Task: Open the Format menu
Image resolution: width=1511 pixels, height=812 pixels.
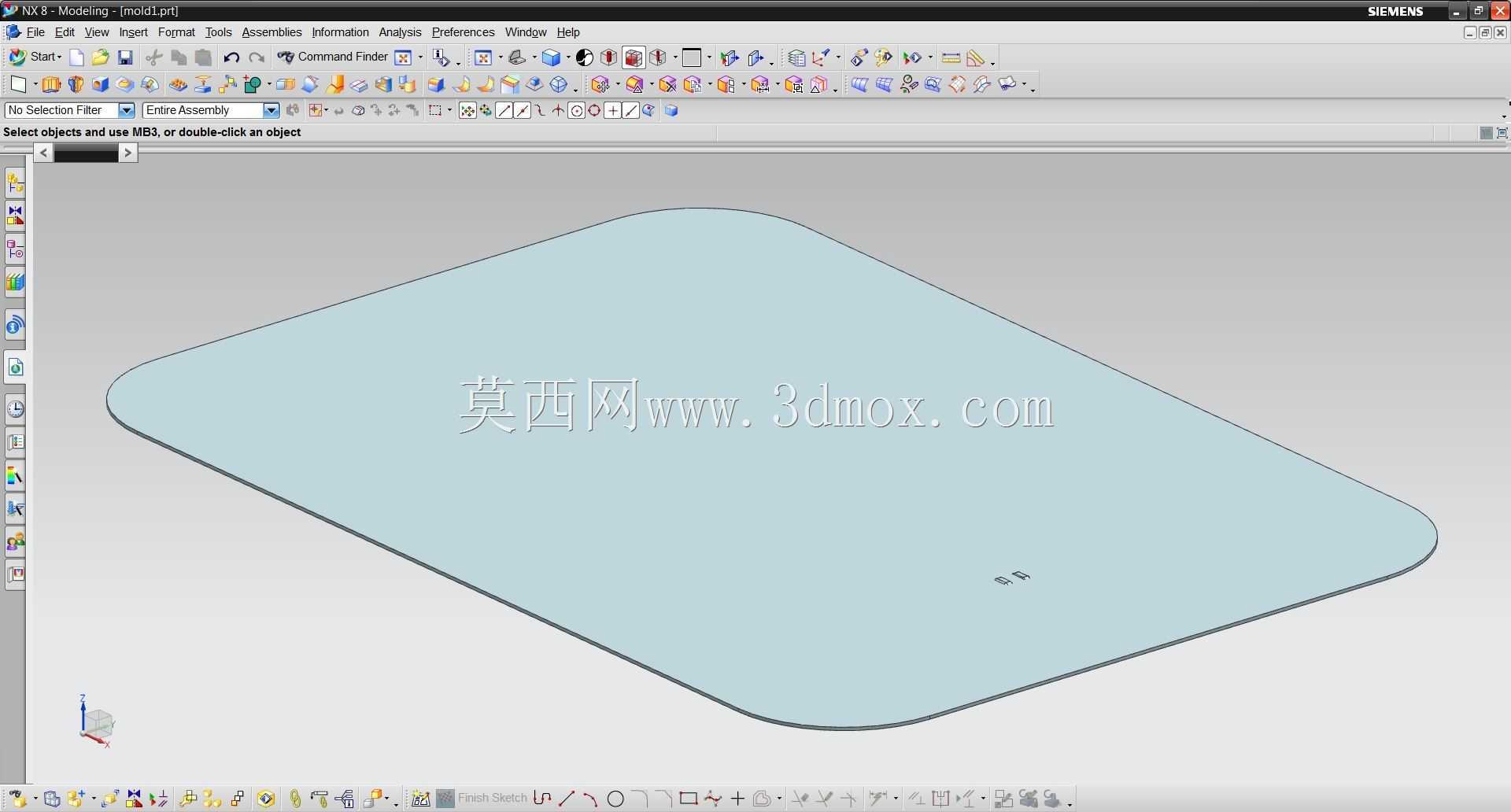Action: (x=176, y=32)
